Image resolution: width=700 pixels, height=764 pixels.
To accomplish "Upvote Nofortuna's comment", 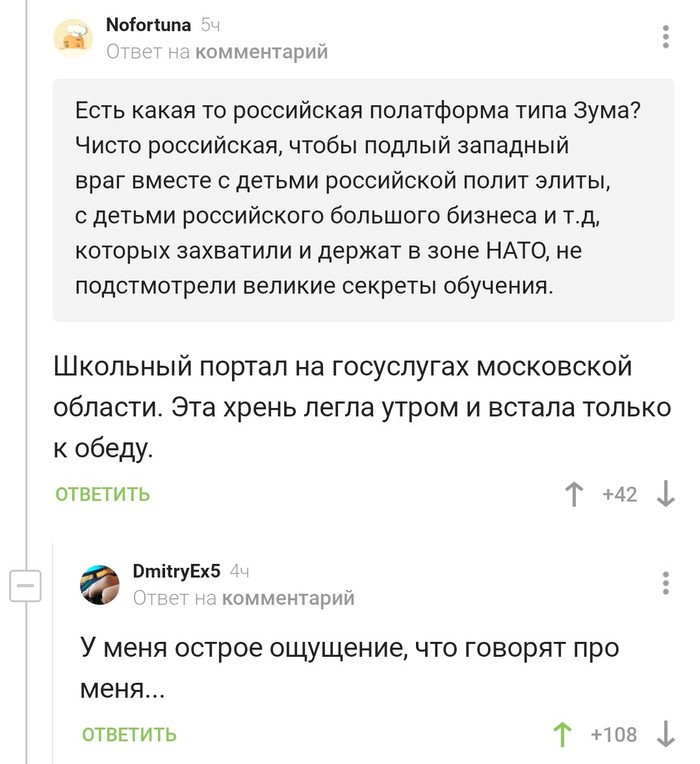I will [574, 494].
